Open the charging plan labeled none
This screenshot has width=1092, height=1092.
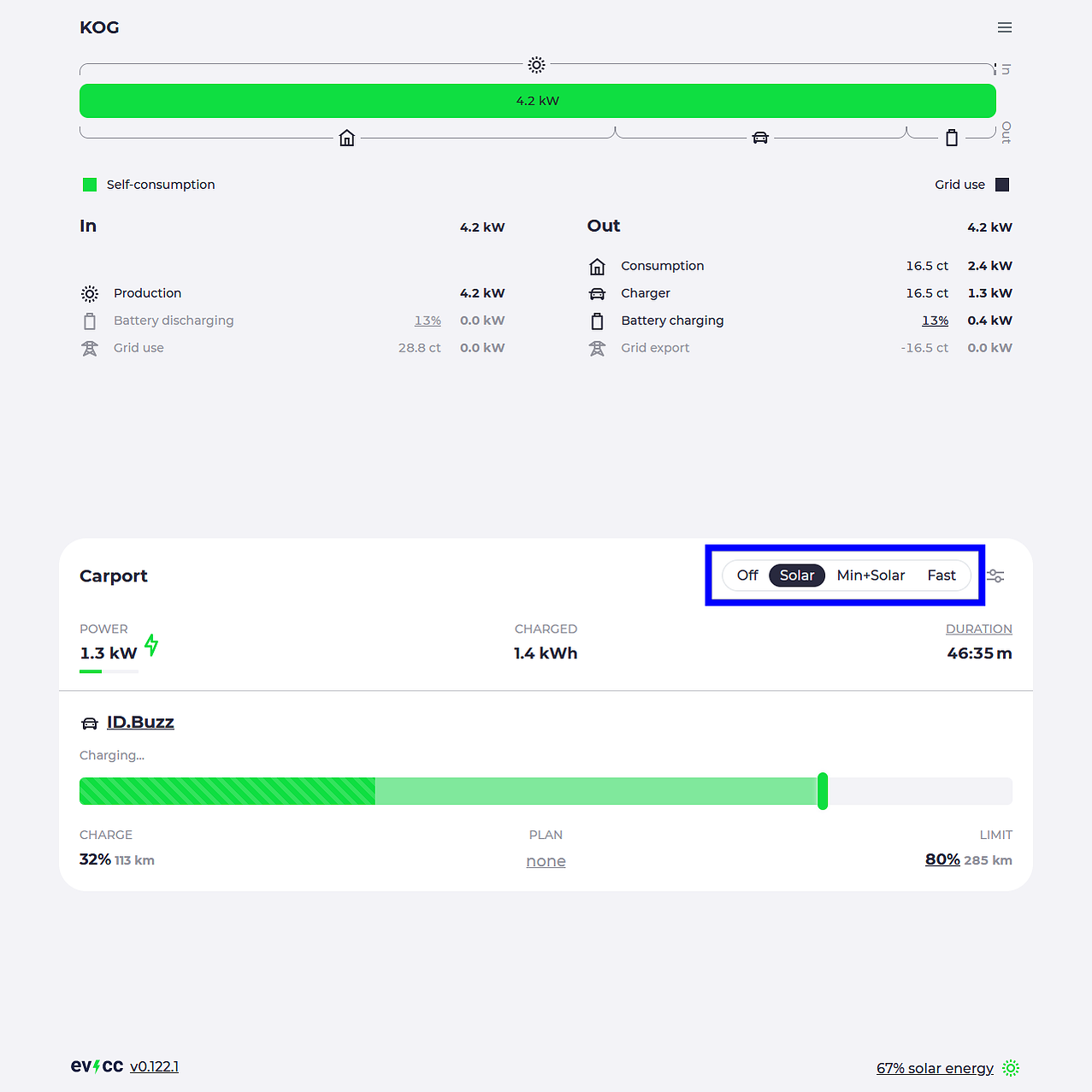point(546,861)
